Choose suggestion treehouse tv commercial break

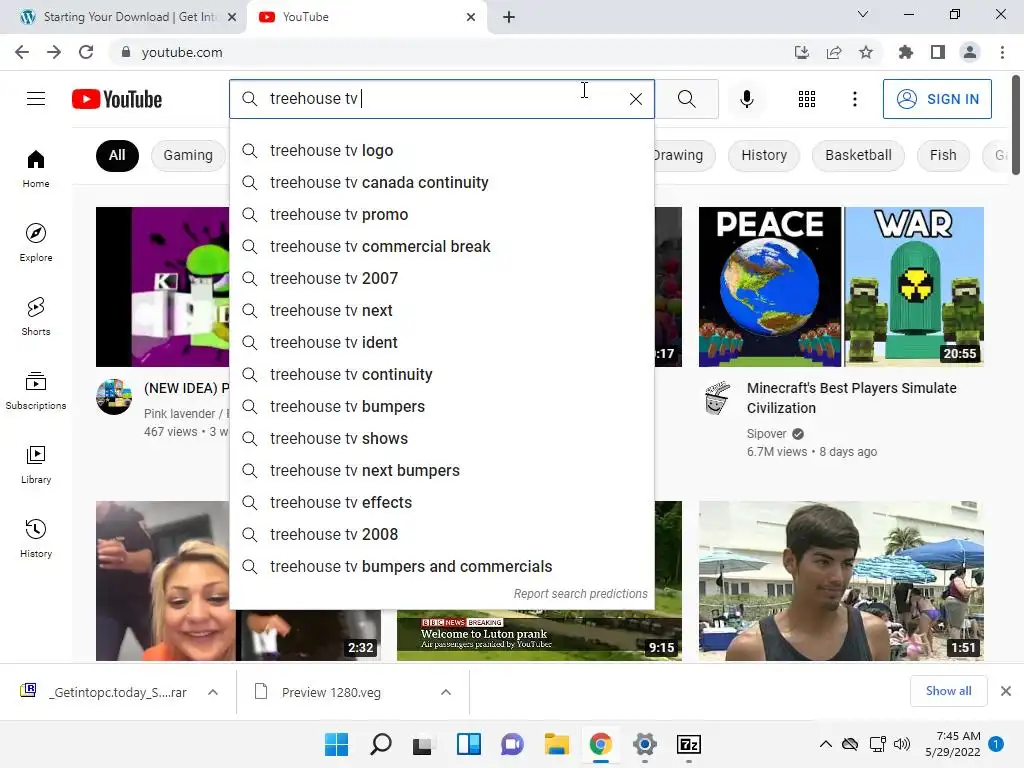coord(441,246)
